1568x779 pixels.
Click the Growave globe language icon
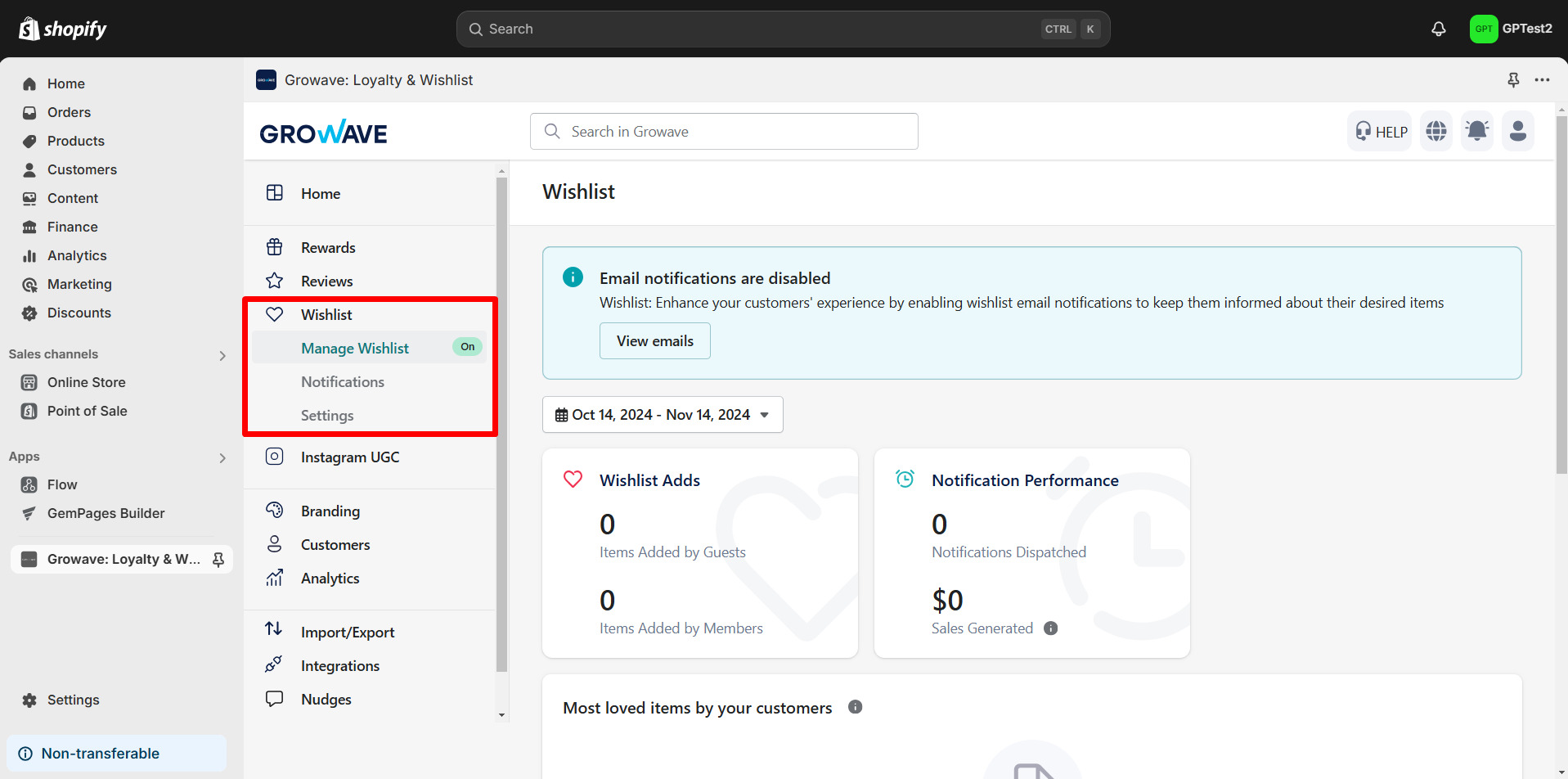(1435, 131)
